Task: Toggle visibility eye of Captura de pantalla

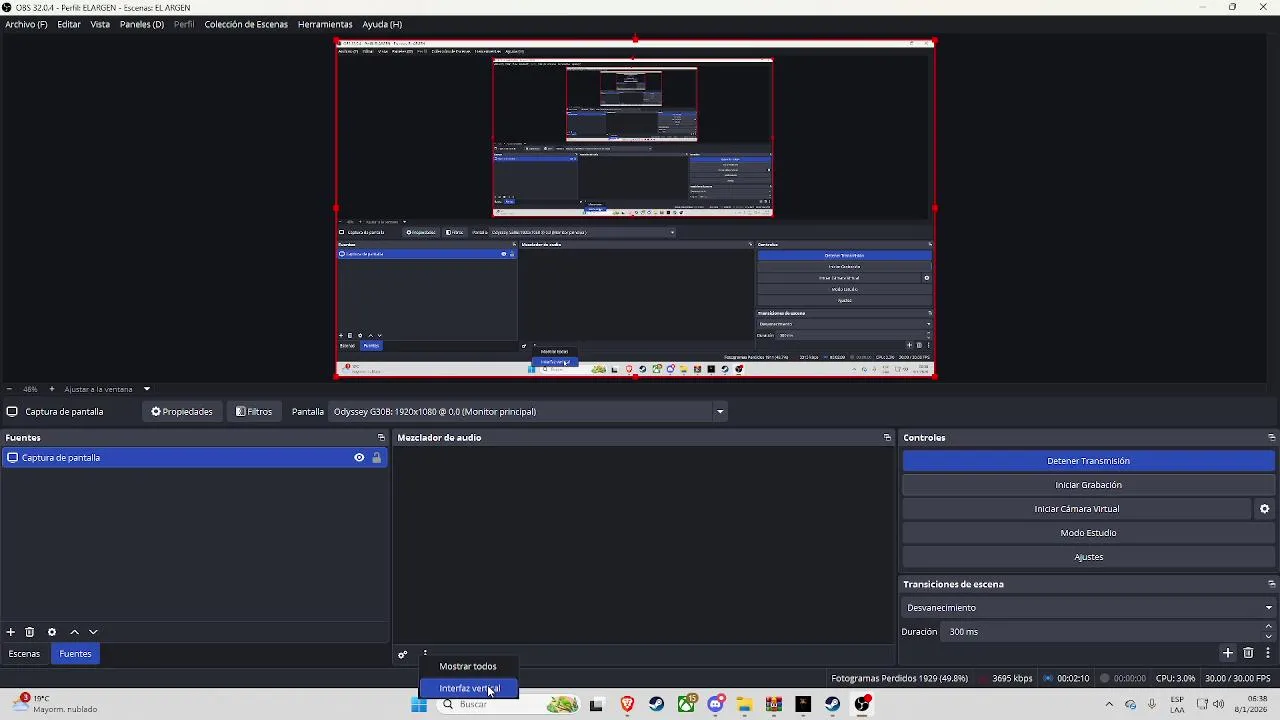Action: click(x=359, y=458)
